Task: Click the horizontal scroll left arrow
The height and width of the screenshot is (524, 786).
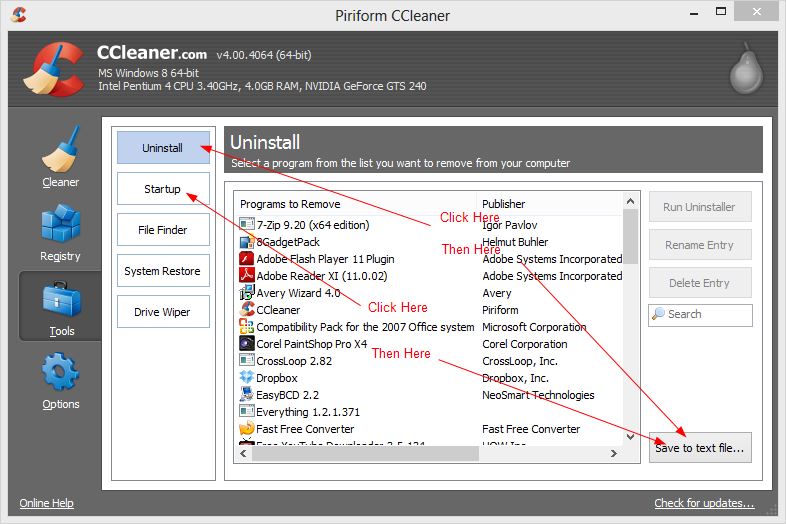Action: (244, 453)
